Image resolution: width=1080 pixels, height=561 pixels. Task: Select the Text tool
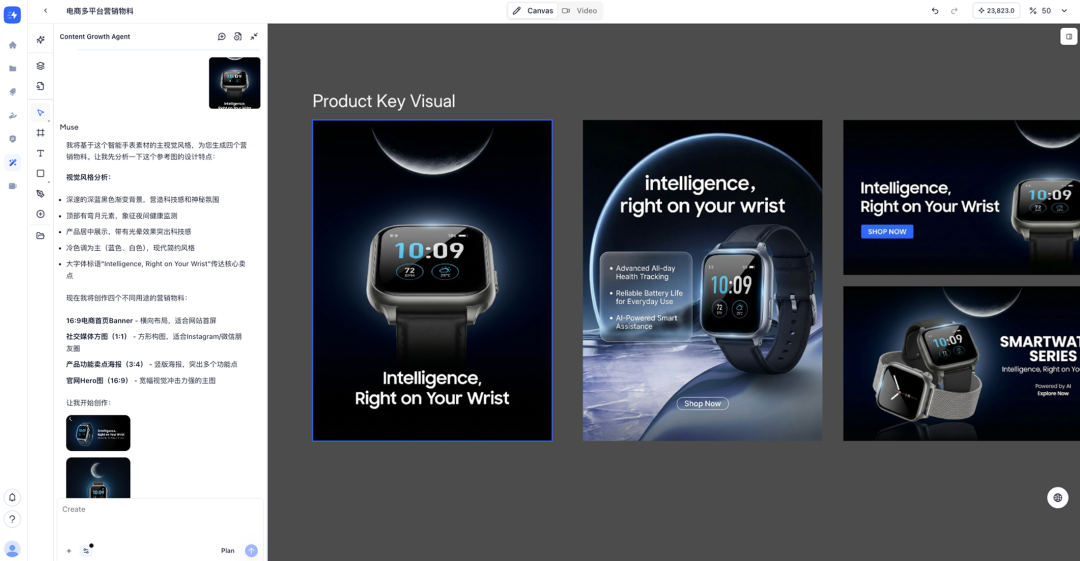point(41,153)
